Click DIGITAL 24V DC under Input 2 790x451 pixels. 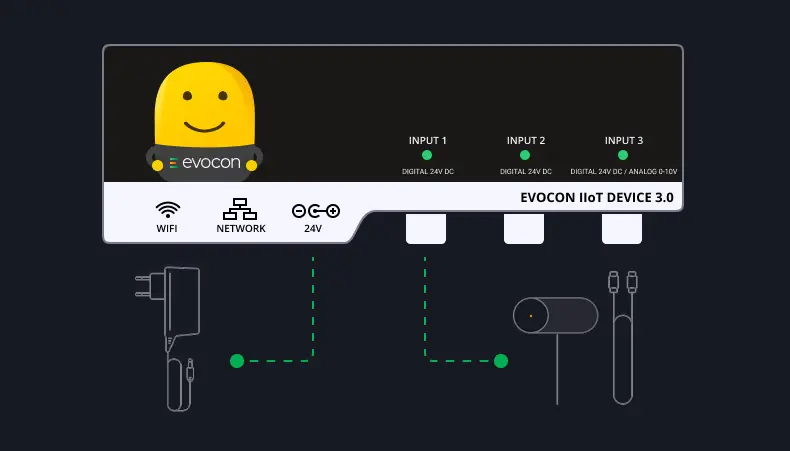(525, 172)
